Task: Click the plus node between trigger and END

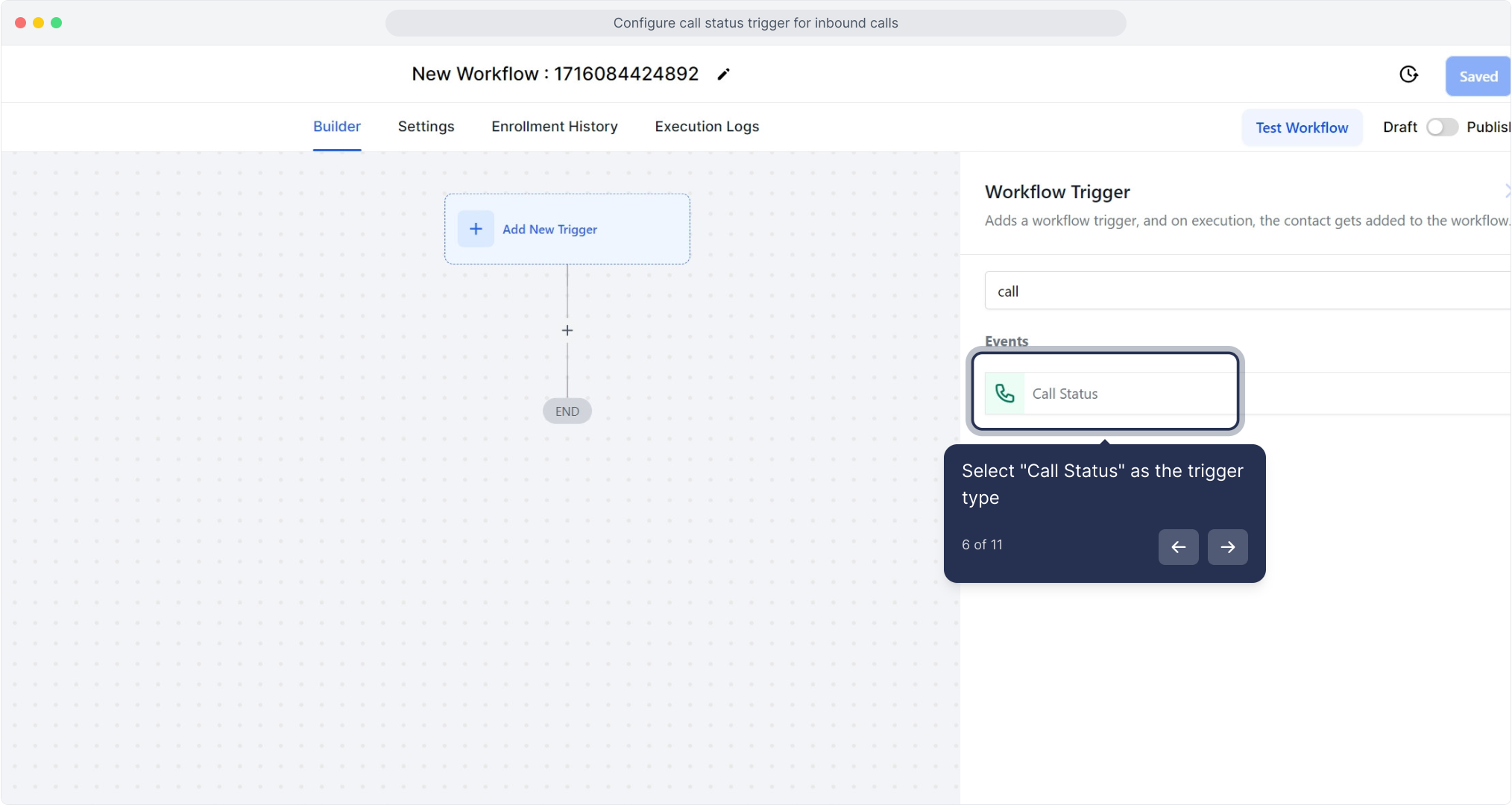Action: click(567, 330)
